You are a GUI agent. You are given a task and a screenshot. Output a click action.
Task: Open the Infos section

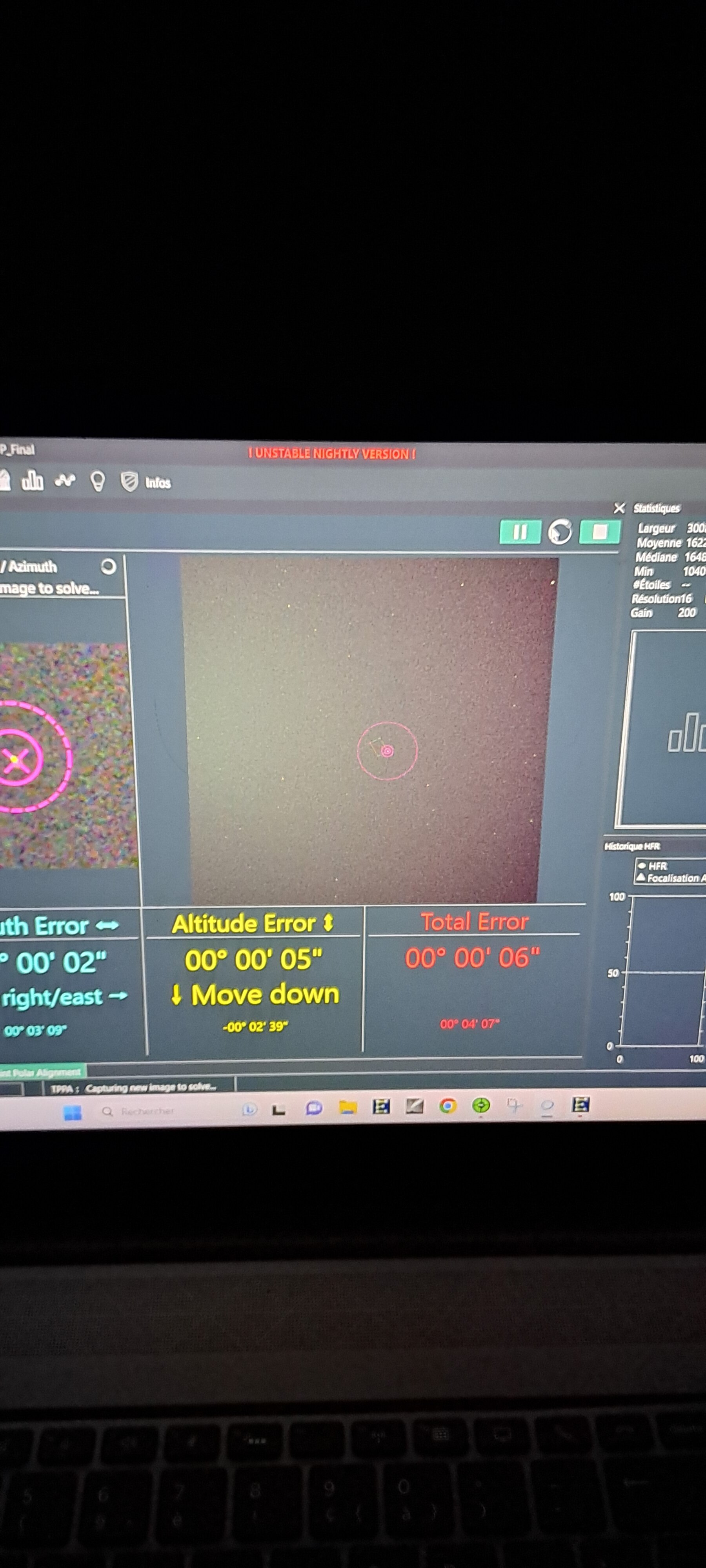(x=158, y=483)
